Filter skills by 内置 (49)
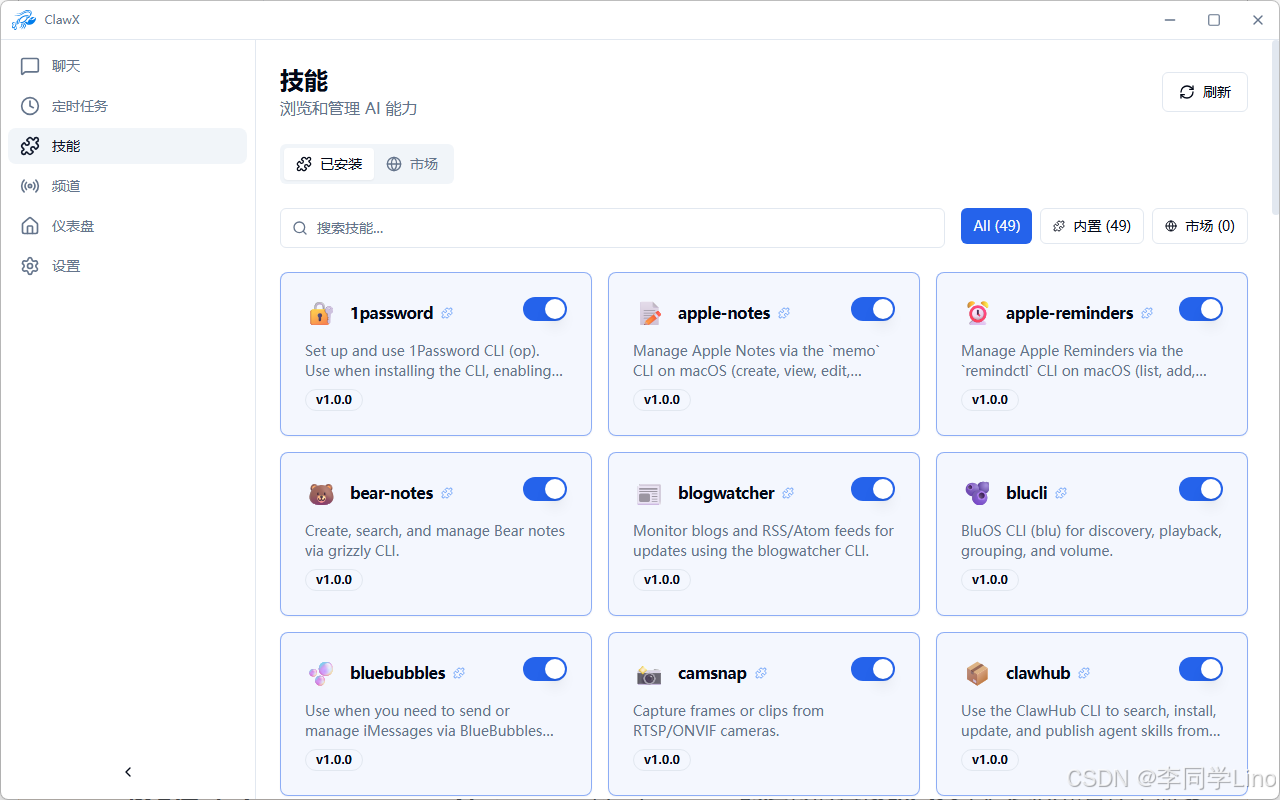This screenshot has width=1280, height=800. (1091, 226)
